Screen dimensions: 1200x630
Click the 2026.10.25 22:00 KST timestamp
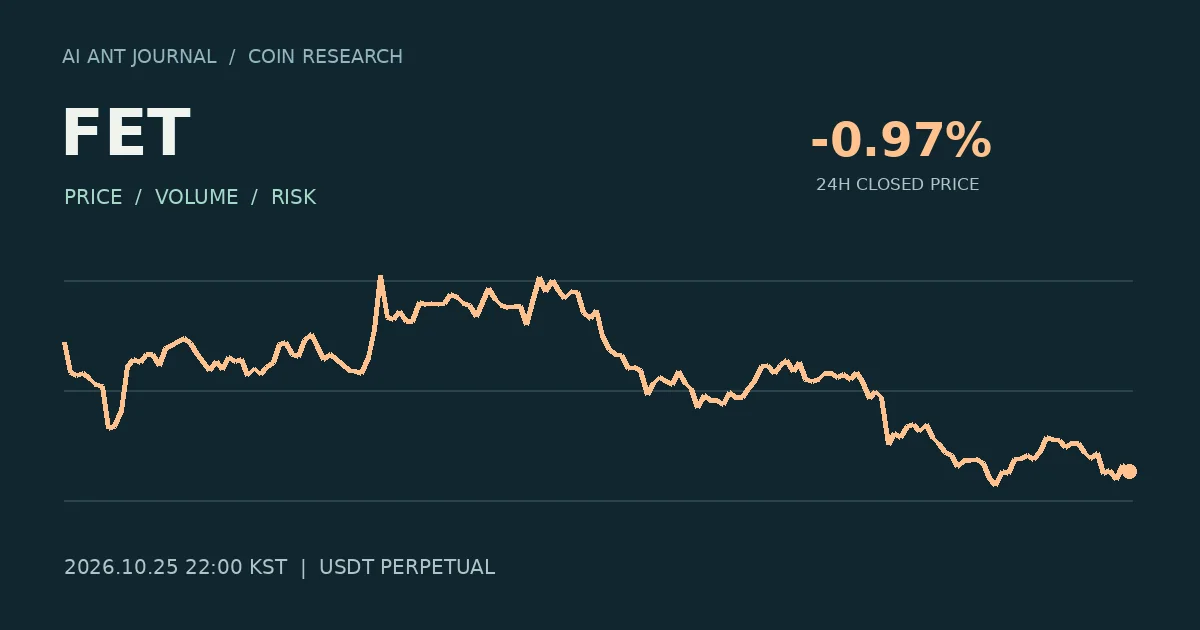coord(175,567)
